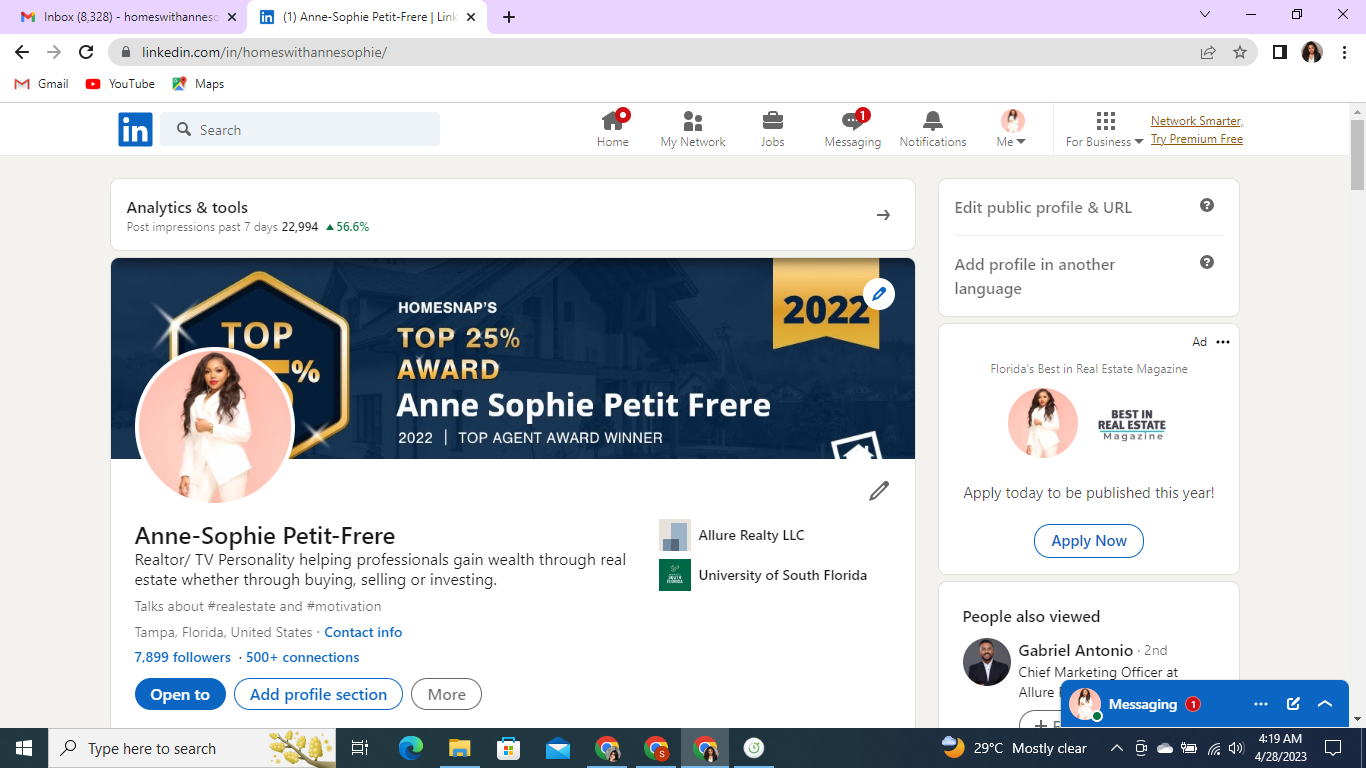Click the Chrome profile avatar in toolbar
The height and width of the screenshot is (768, 1366).
tap(1312, 52)
